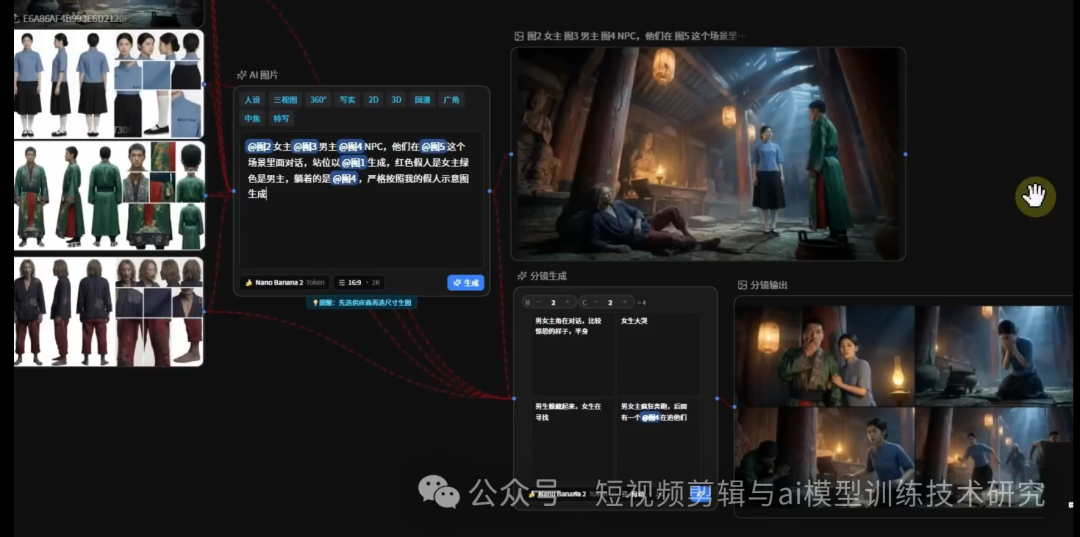The height and width of the screenshot is (537, 1080).
Task: Click the @图5 mention chip in the prompt
Action: click(x=433, y=146)
